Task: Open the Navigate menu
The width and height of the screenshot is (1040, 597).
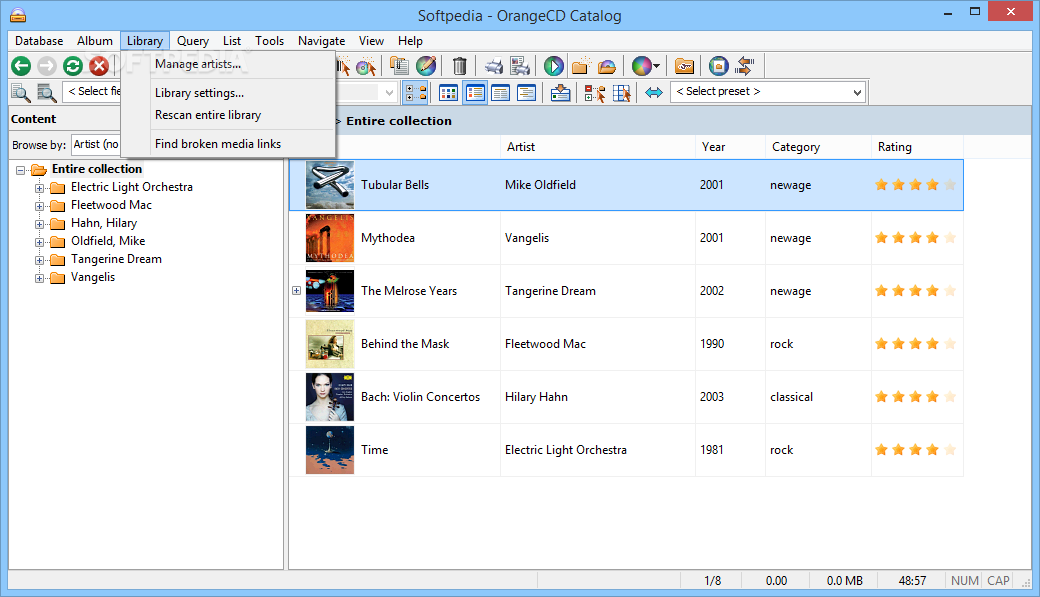Action: 321,41
